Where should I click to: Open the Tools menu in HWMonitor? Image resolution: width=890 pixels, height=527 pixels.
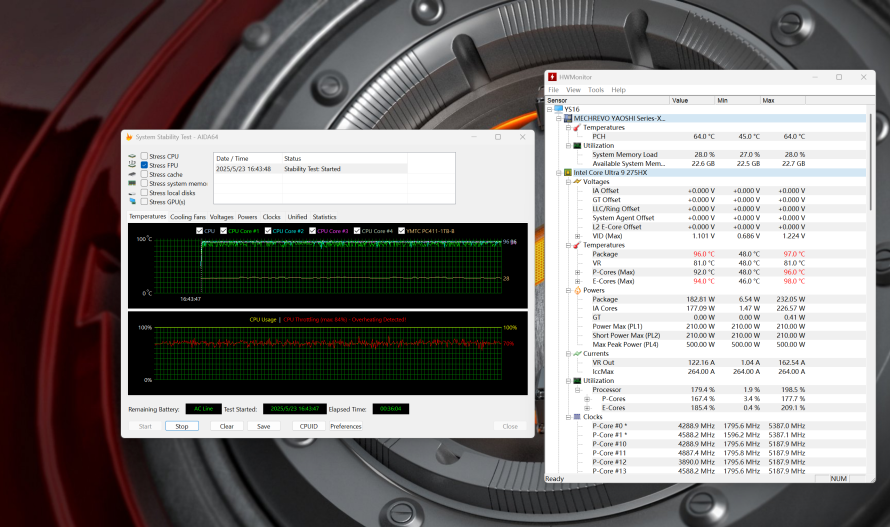(595, 90)
